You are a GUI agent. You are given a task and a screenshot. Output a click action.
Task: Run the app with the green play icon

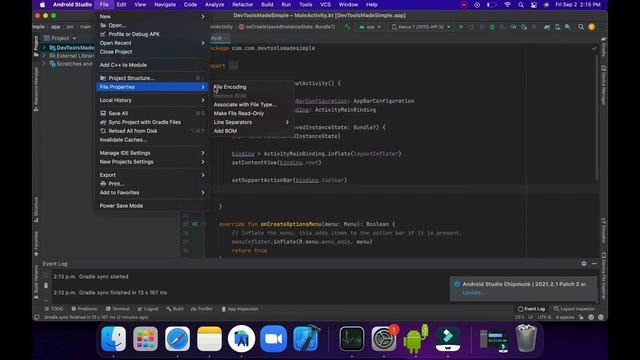click(x=461, y=27)
